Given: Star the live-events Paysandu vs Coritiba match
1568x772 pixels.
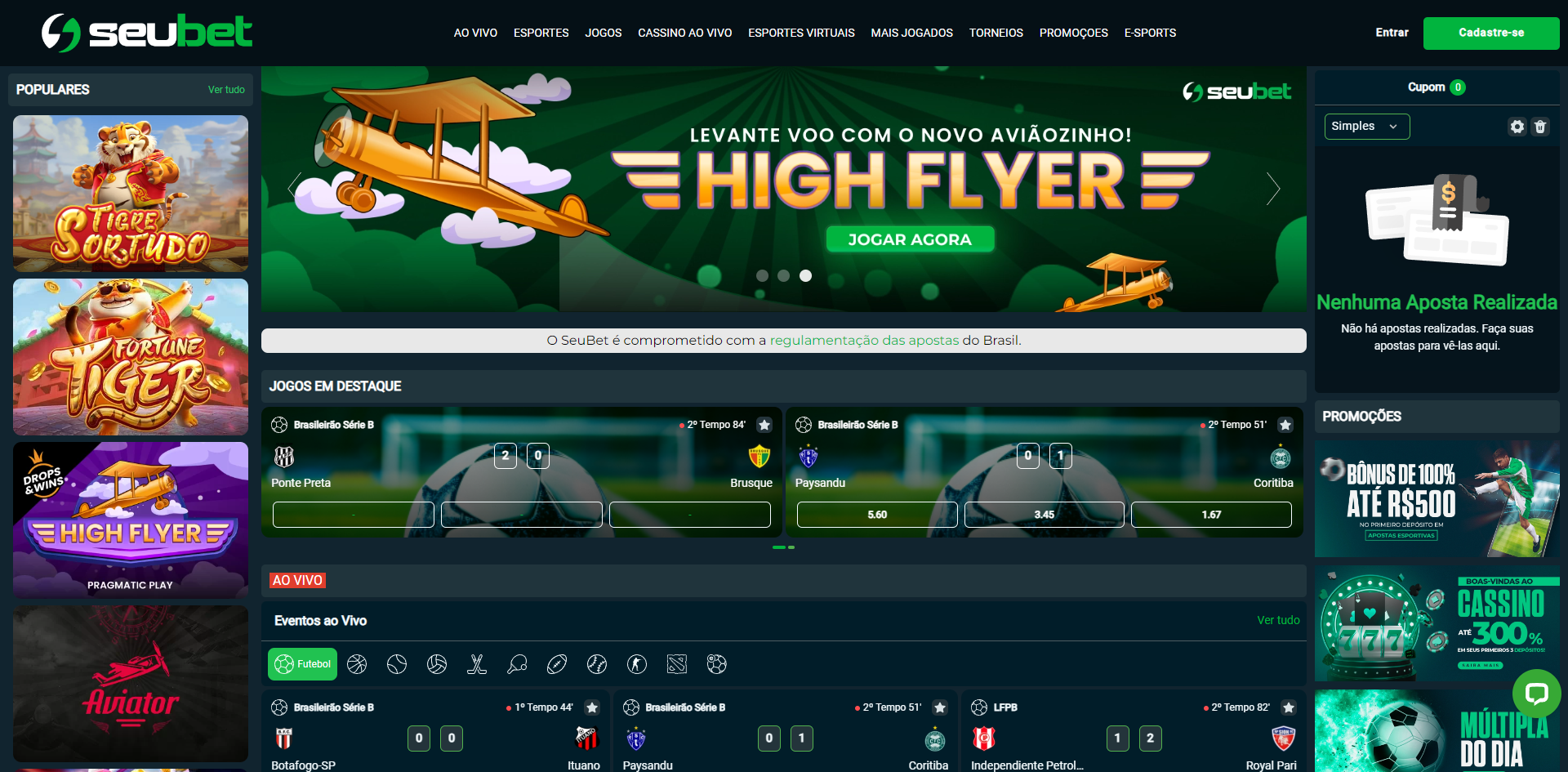Looking at the screenshot, I should 940,707.
